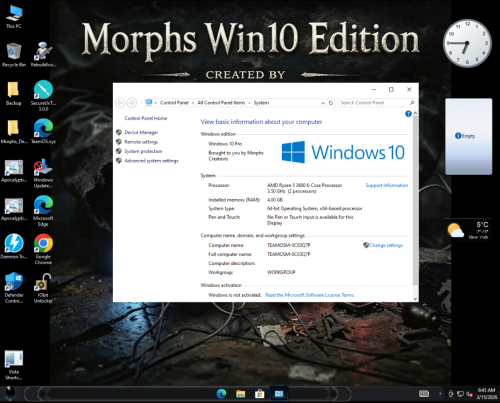500x403 pixels.
Task: Open Microsoft Edge from the taskbar
Action: (221, 394)
